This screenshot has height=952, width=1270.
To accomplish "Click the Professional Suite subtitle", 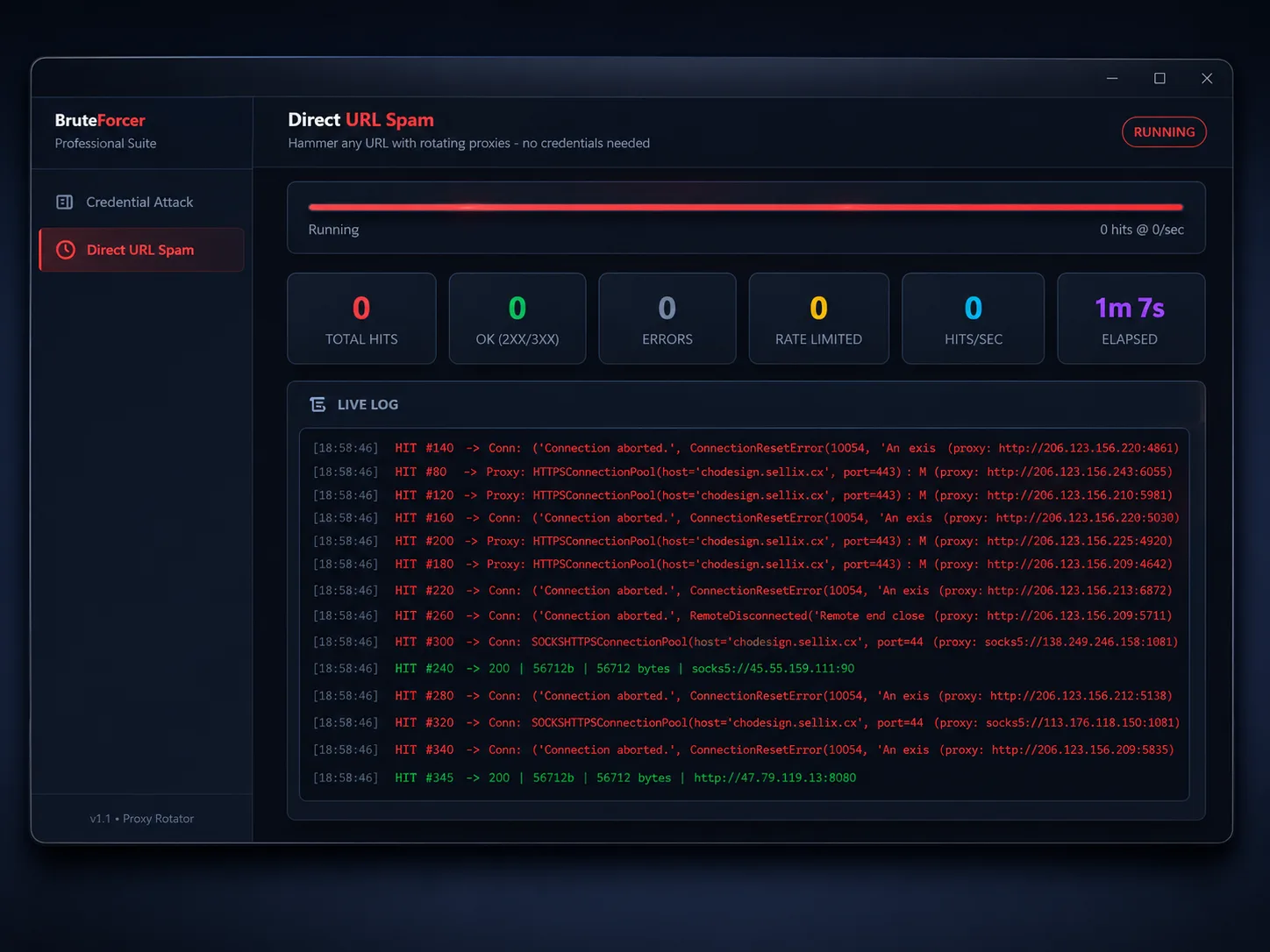I will pyautogui.click(x=105, y=144).
